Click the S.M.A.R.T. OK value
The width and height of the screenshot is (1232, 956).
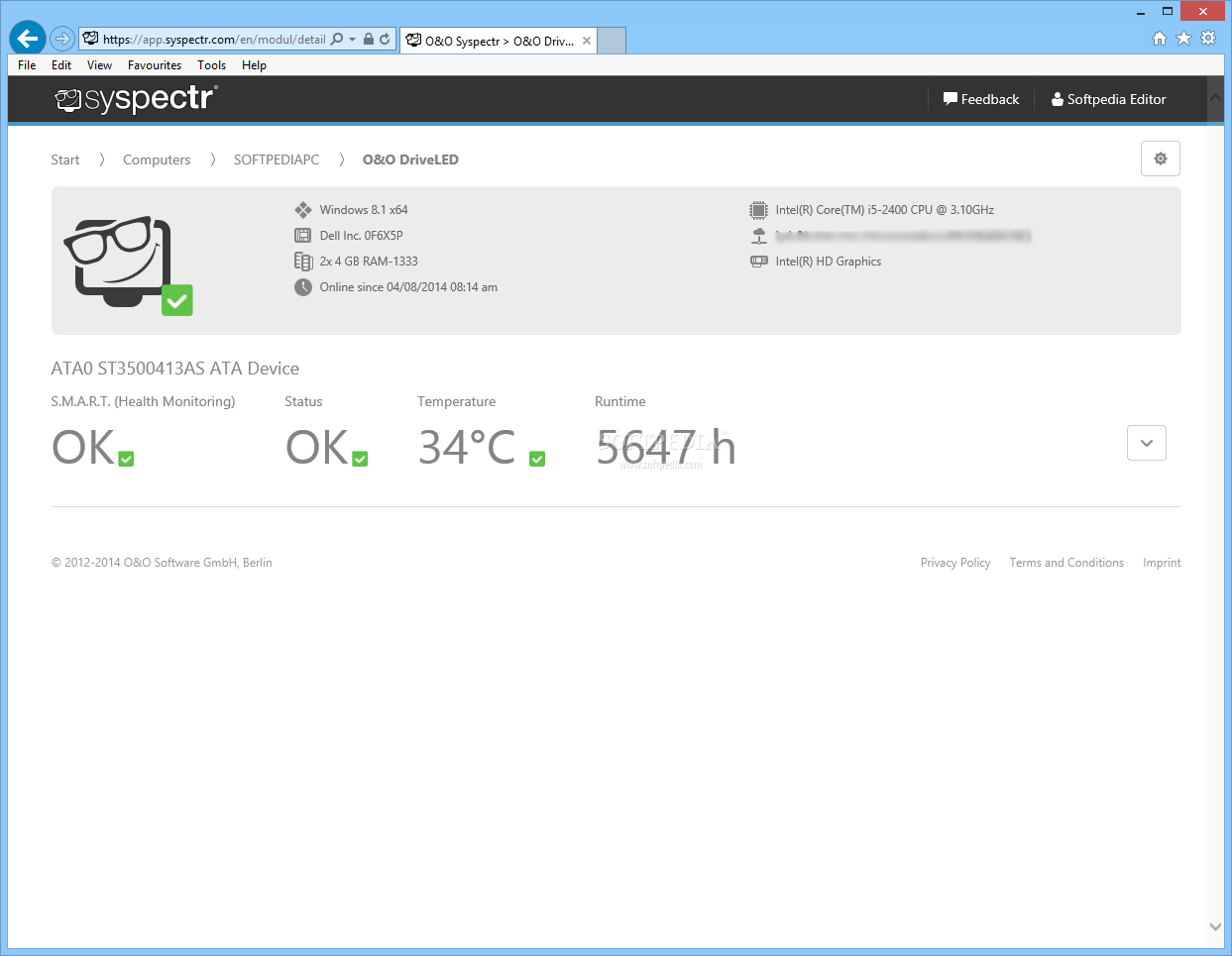click(x=83, y=448)
